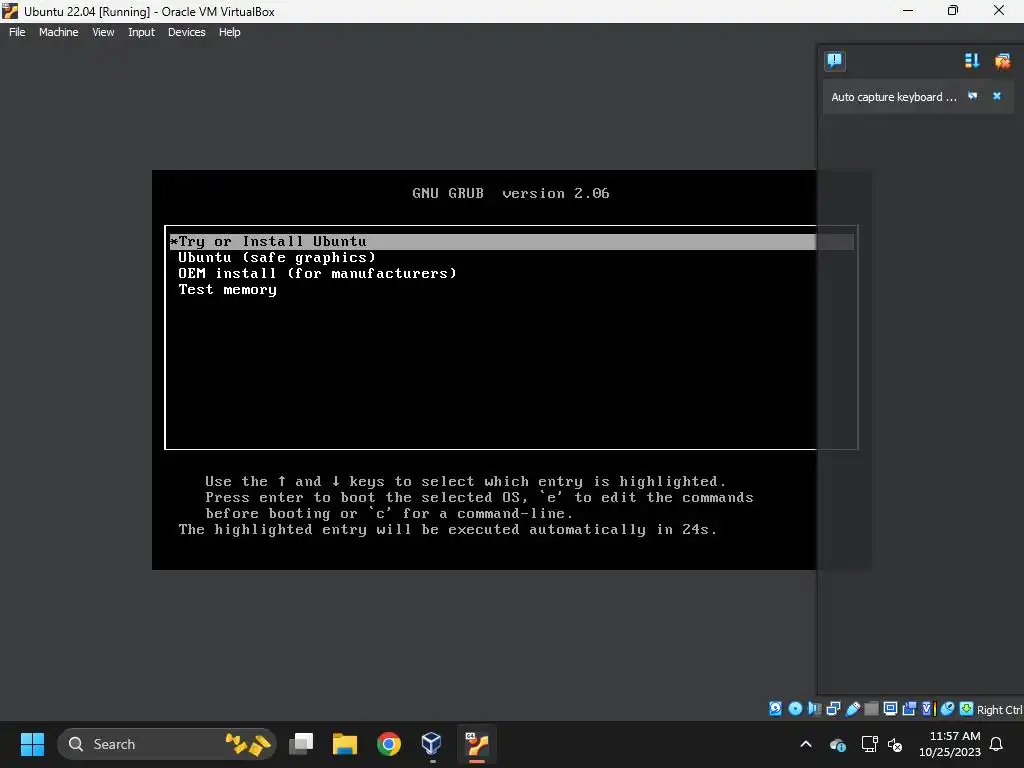Click the keyboard capture green arrow icon
Screen dimensions: 1024x768
click(967, 709)
